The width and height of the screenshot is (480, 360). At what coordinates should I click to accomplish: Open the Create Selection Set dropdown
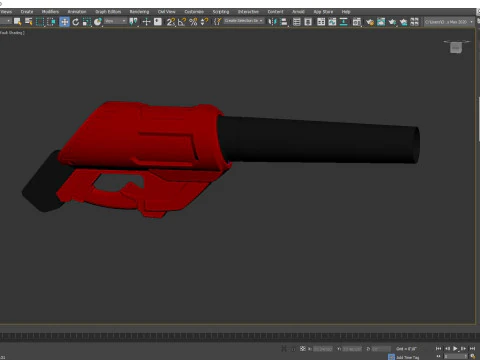(244, 21)
